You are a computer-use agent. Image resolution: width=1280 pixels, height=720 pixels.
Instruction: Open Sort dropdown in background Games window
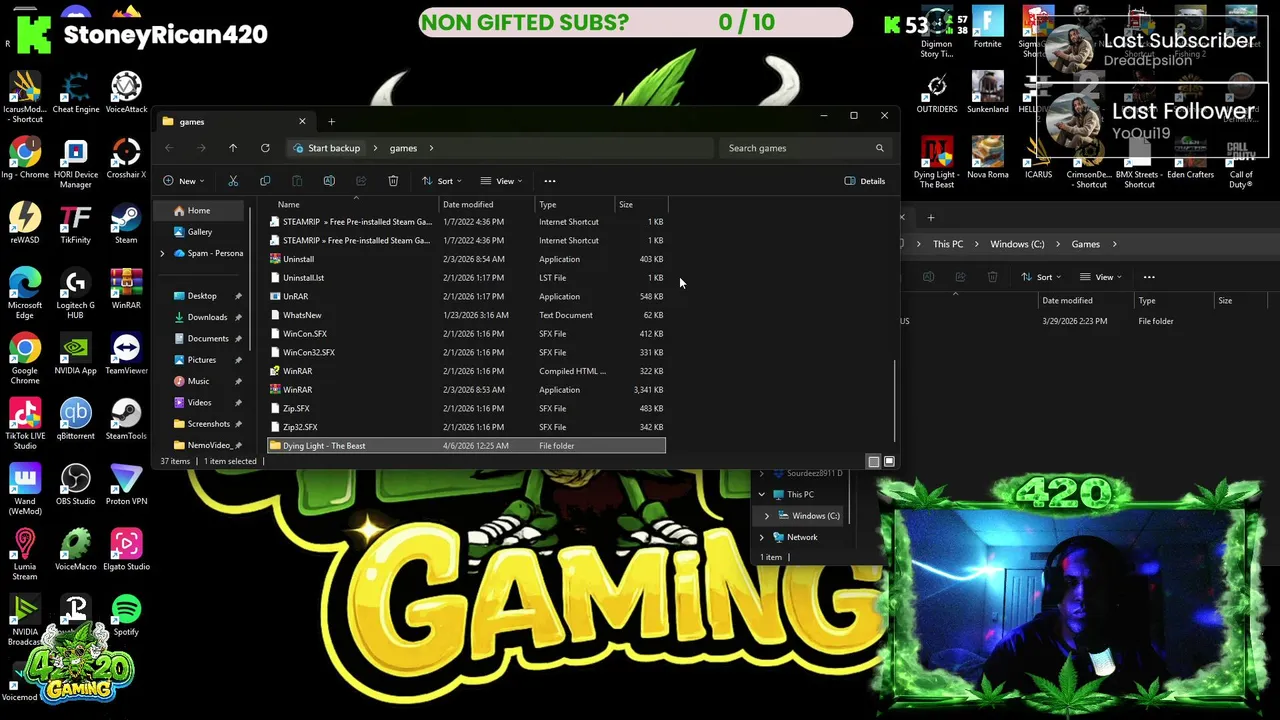[1042, 277]
